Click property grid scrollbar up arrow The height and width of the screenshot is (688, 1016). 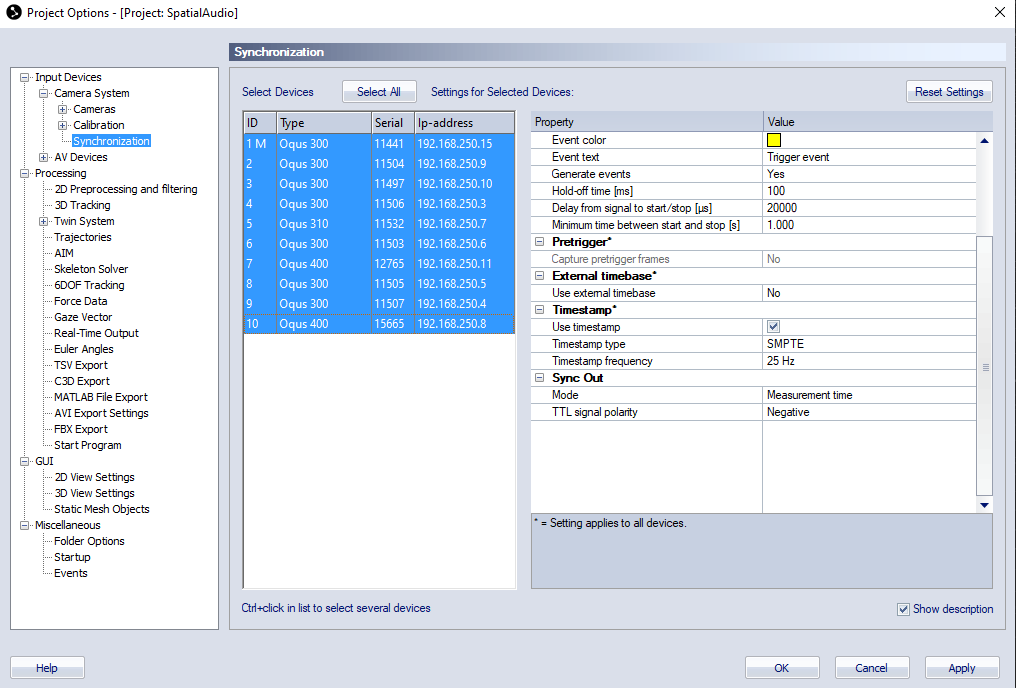coord(984,140)
